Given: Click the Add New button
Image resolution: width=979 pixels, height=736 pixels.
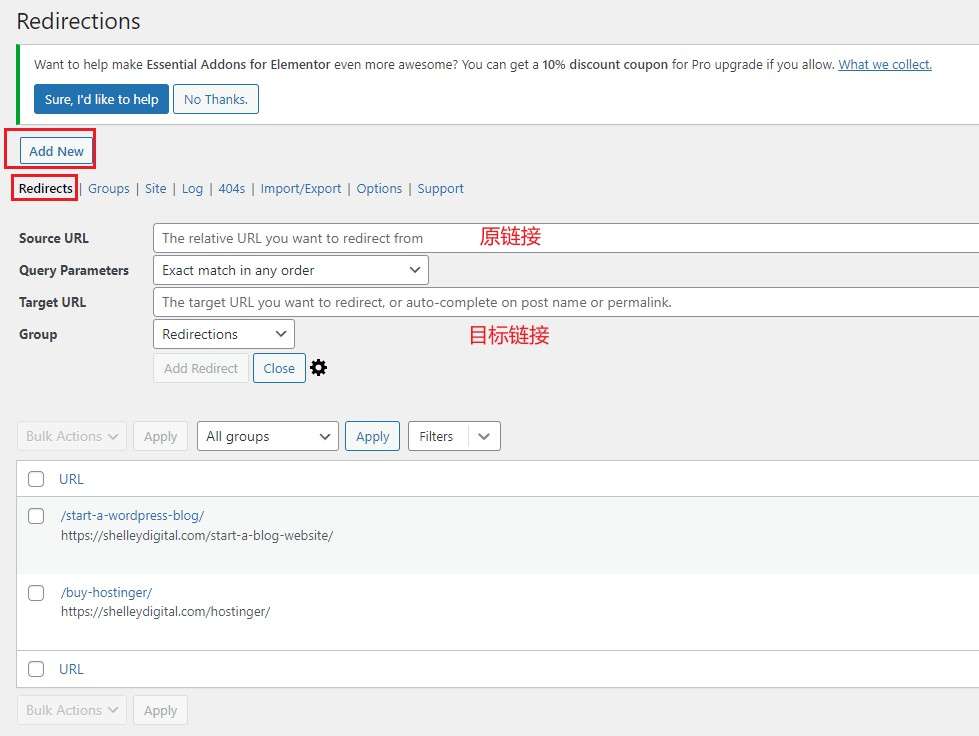Looking at the screenshot, I should point(57,151).
